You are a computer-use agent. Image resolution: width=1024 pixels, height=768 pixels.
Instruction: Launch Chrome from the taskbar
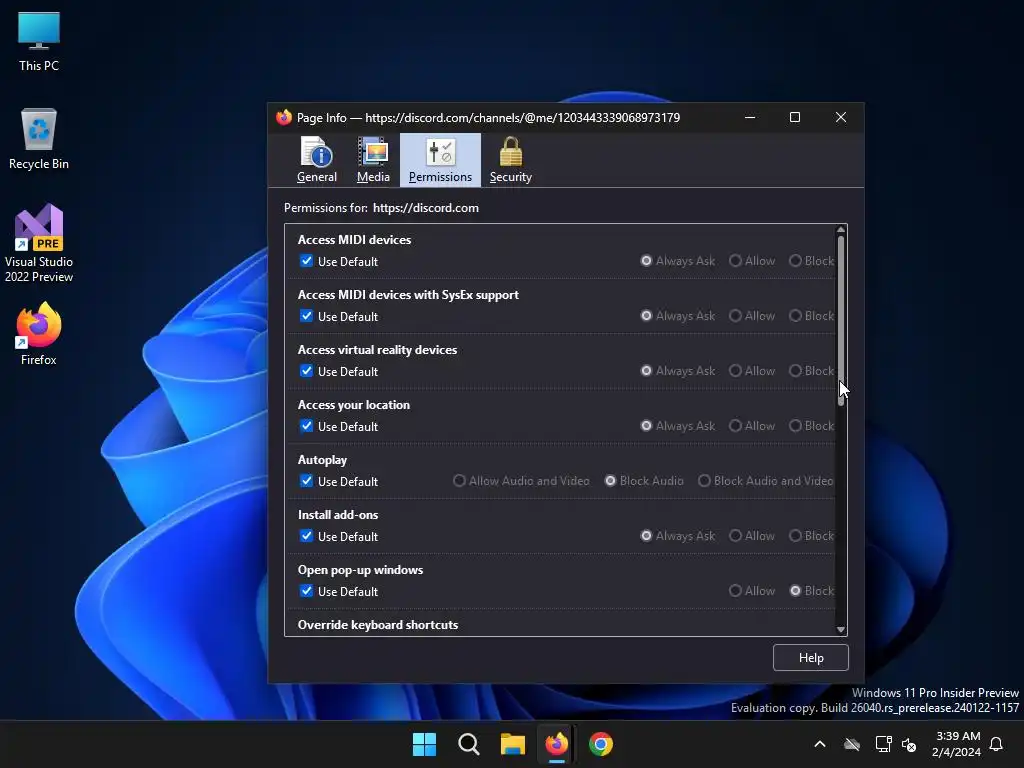[x=601, y=744]
